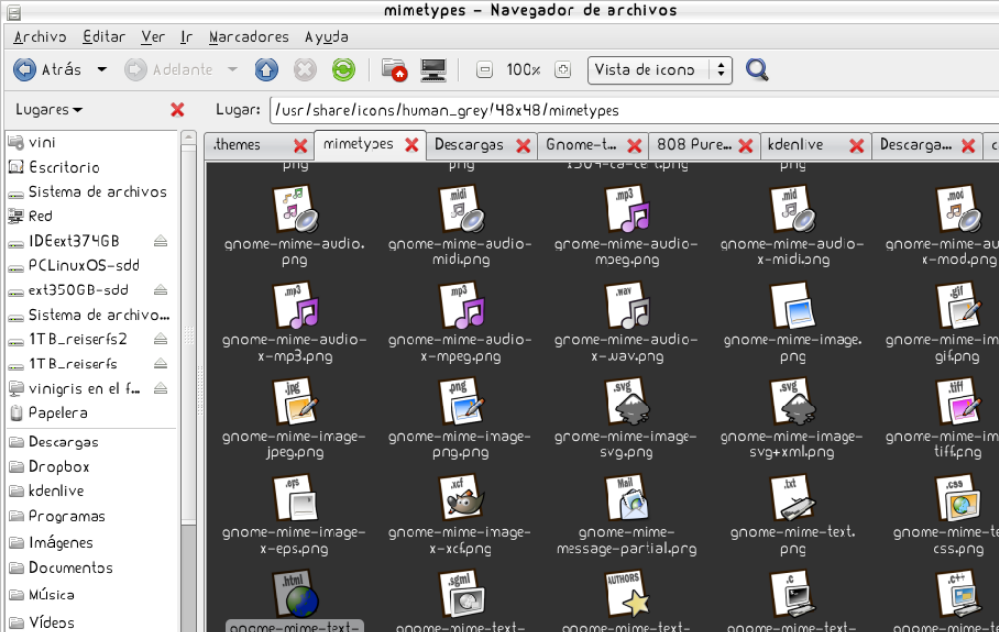The width and height of the screenshot is (999, 632).
Task: Open the Atrás history dropdown arrow
Action: [x=102, y=69]
